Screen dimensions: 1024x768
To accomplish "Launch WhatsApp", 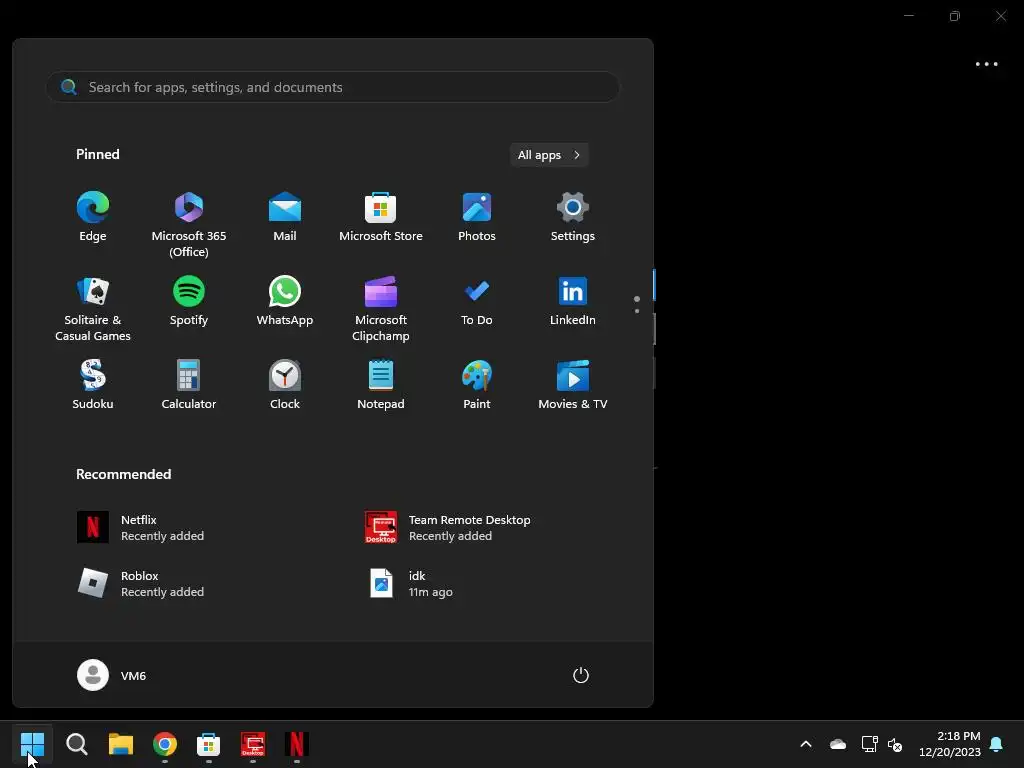I will click(x=285, y=301).
